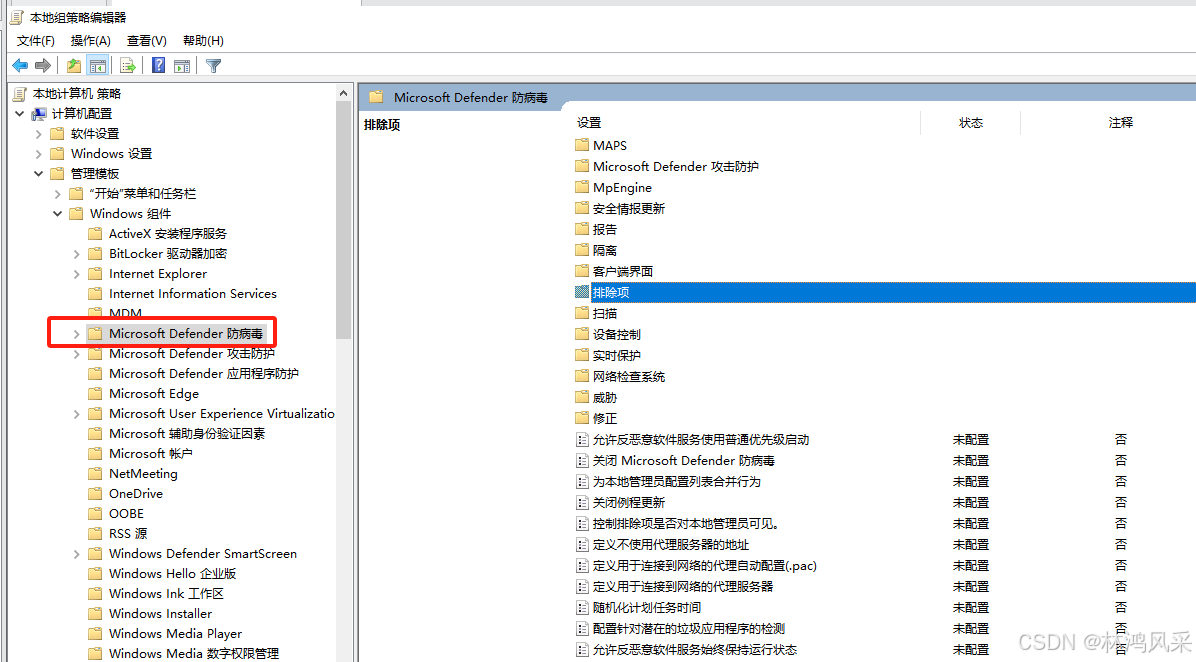
Task: Collapse the 管理模板 node
Action: [x=39, y=174]
